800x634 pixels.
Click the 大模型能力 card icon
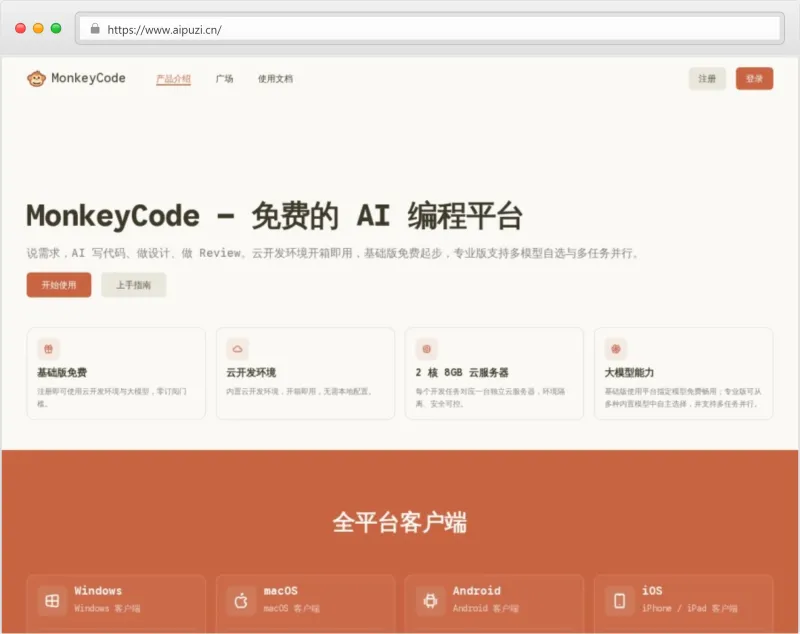(x=615, y=349)
